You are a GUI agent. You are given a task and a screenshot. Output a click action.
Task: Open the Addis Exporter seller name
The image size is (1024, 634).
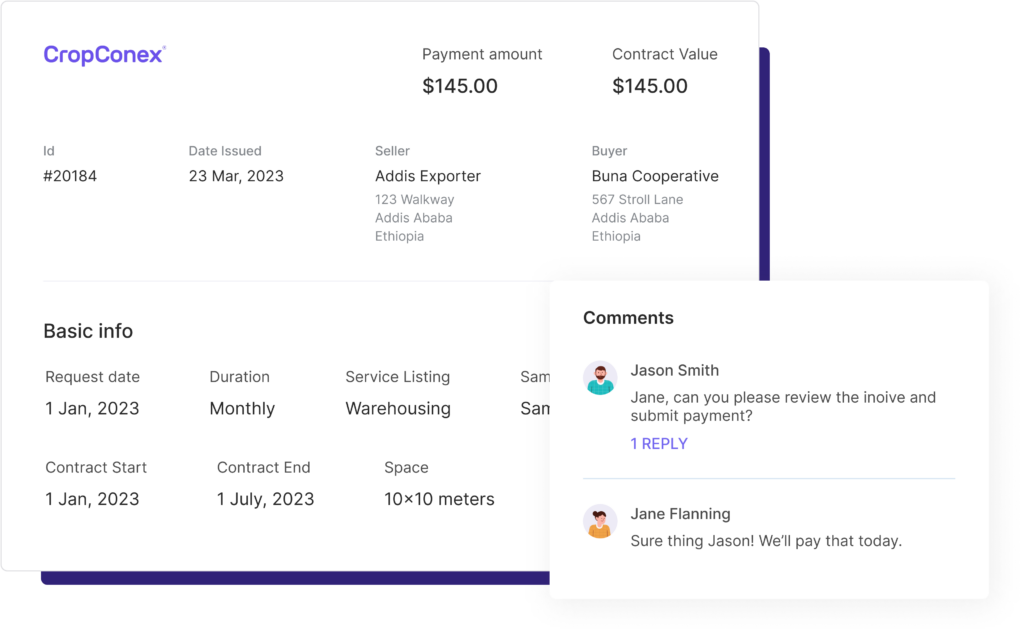[428, 176]
